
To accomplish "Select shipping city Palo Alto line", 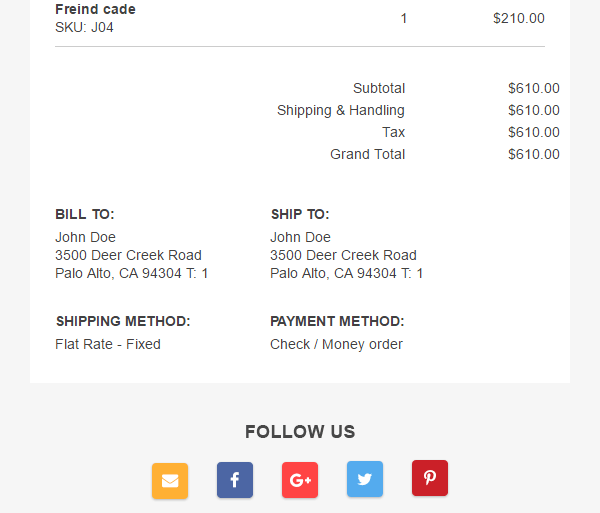I will click(x=346, y=274).
